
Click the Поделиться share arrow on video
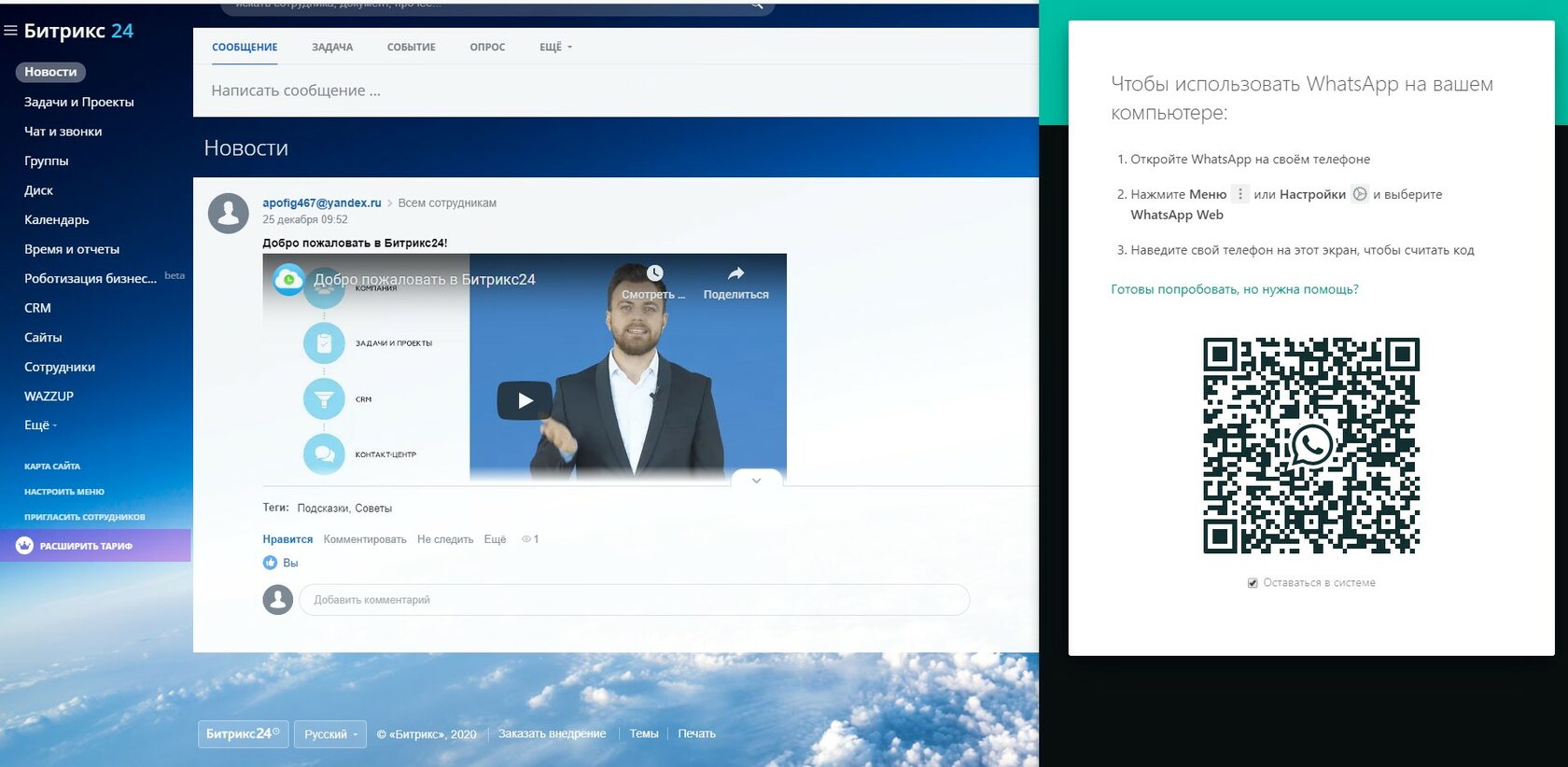[735, 272]
